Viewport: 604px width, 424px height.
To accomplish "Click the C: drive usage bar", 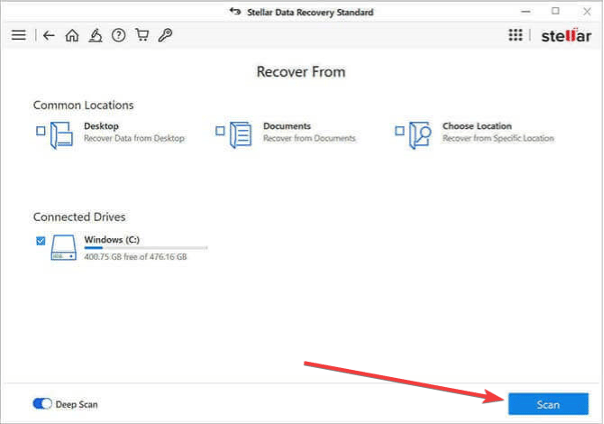I will point(146,248).
